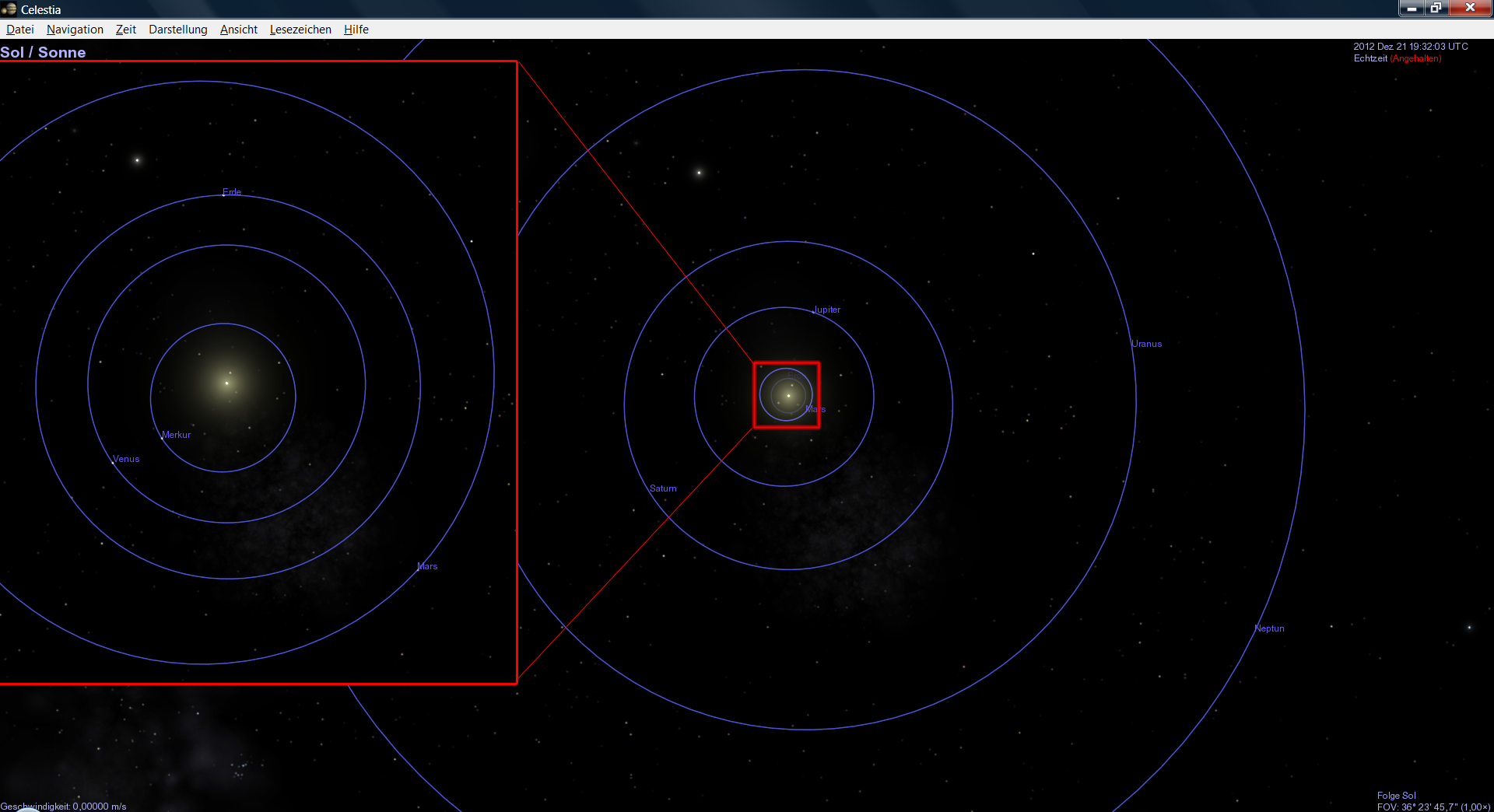Screen dimensions: 1494x812
Task: Minimize the Celestia window
Action: [x=1411, y=8]
